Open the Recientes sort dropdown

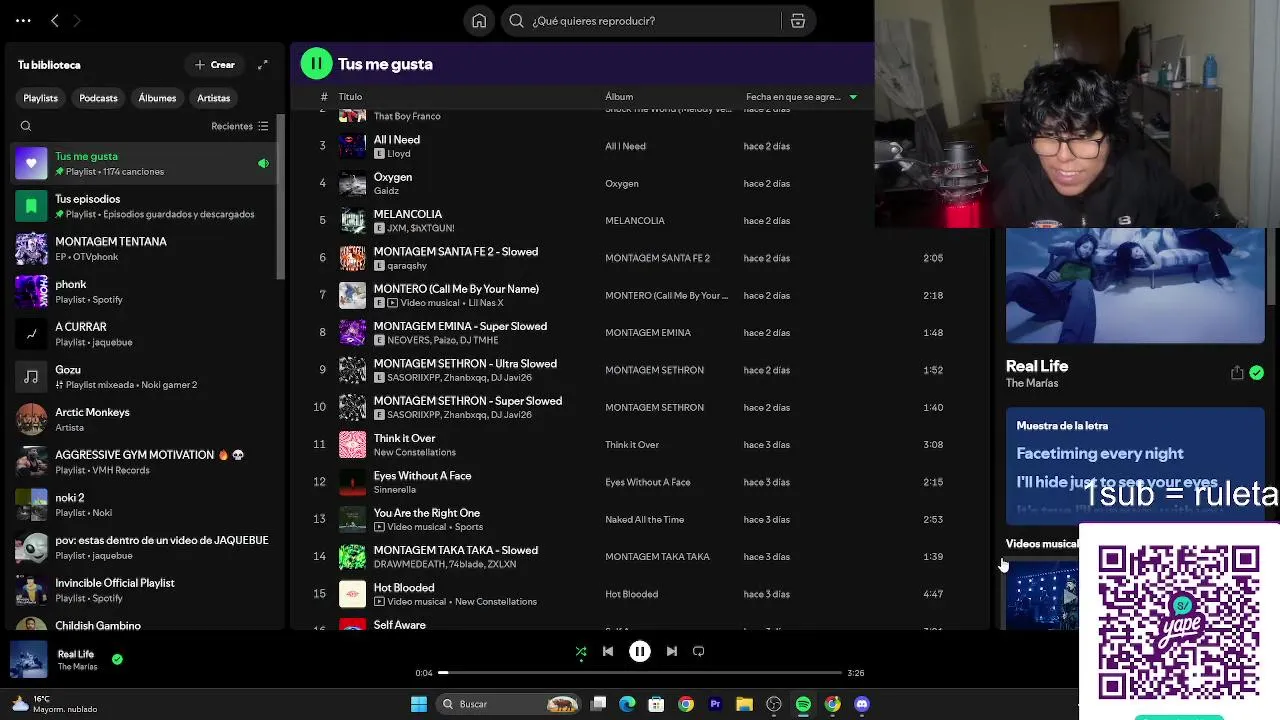[x=239, y=126]
